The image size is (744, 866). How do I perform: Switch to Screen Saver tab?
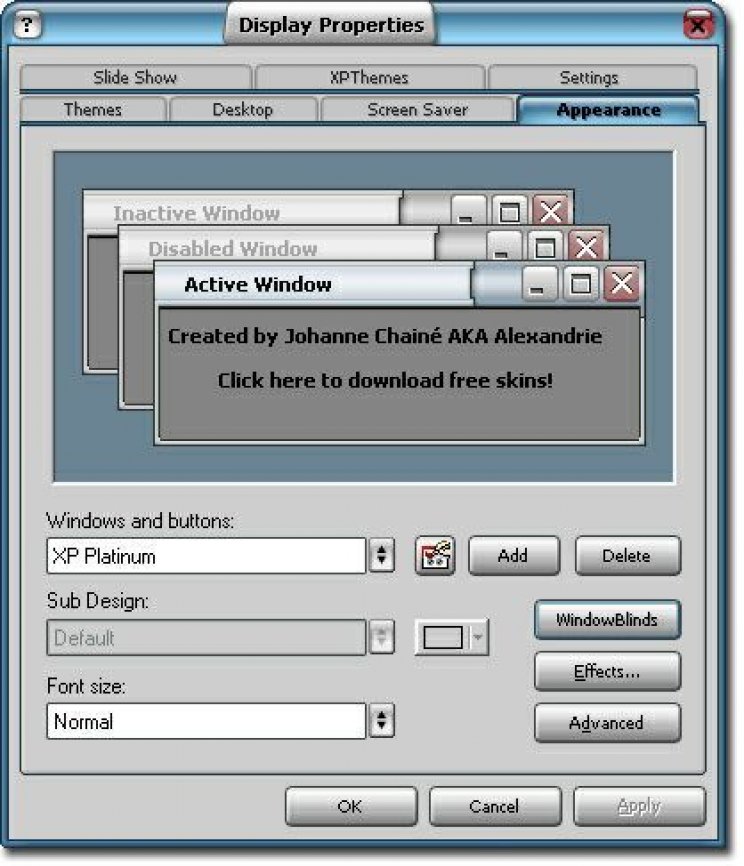point(418,109)
